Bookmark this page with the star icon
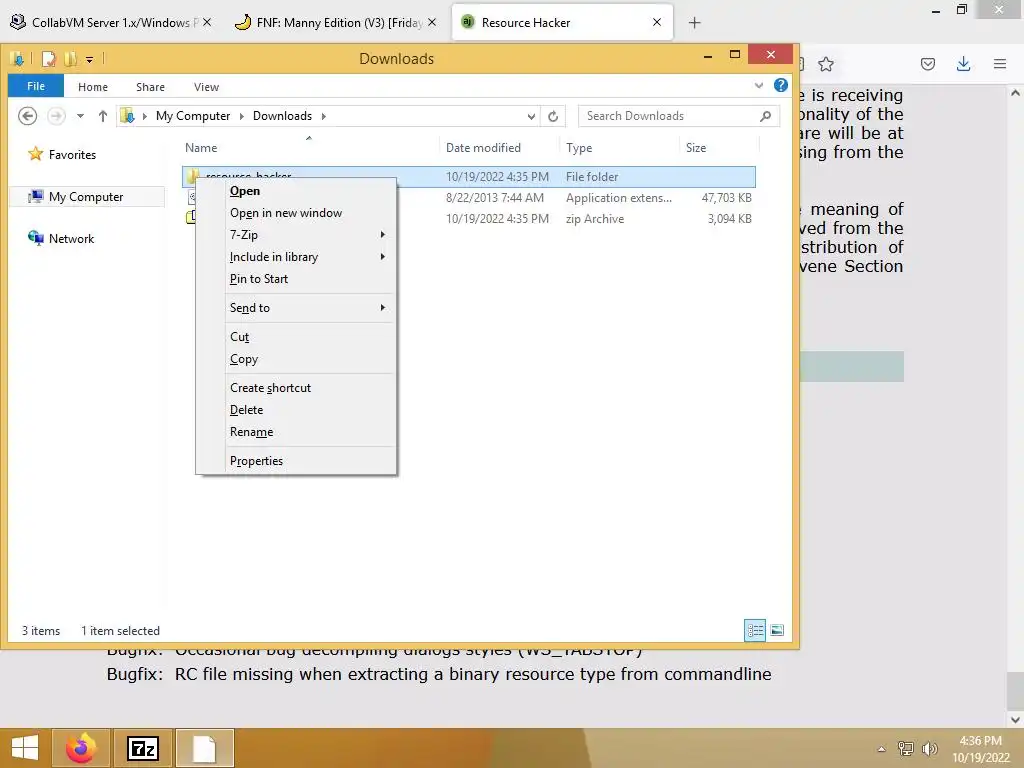 [x=826, y=64]
